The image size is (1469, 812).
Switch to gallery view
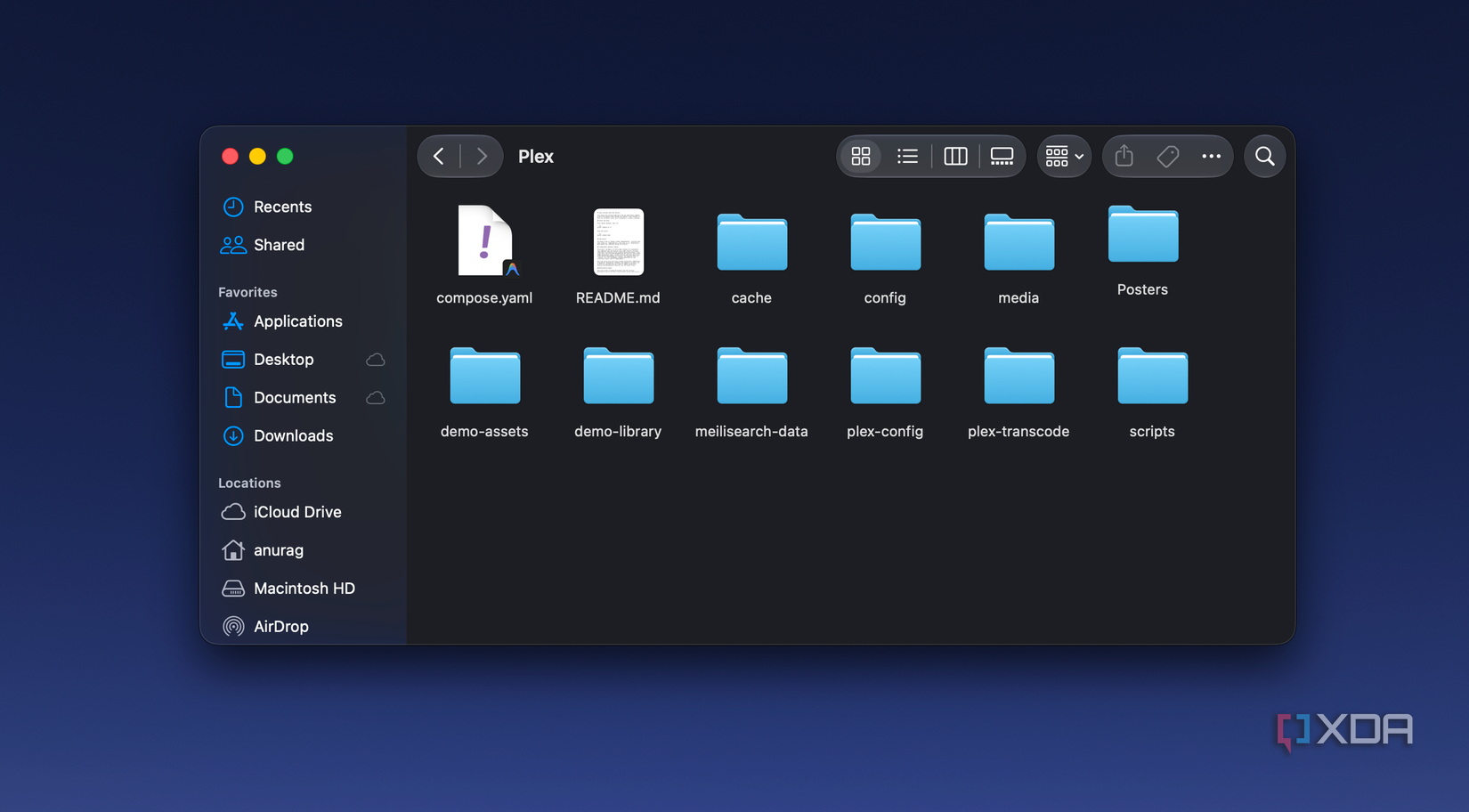tap(1002, 157)
